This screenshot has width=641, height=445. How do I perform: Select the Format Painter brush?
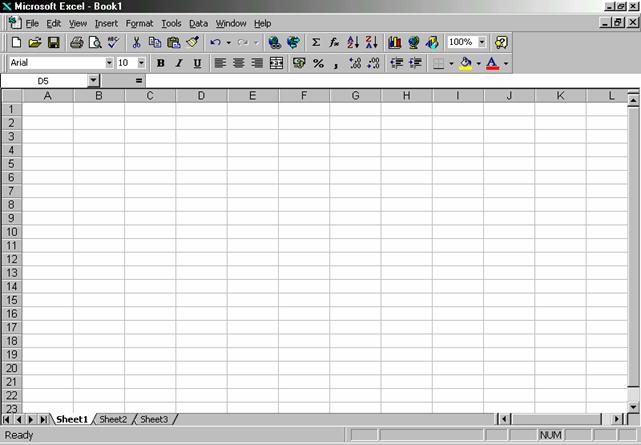[192, 43]
